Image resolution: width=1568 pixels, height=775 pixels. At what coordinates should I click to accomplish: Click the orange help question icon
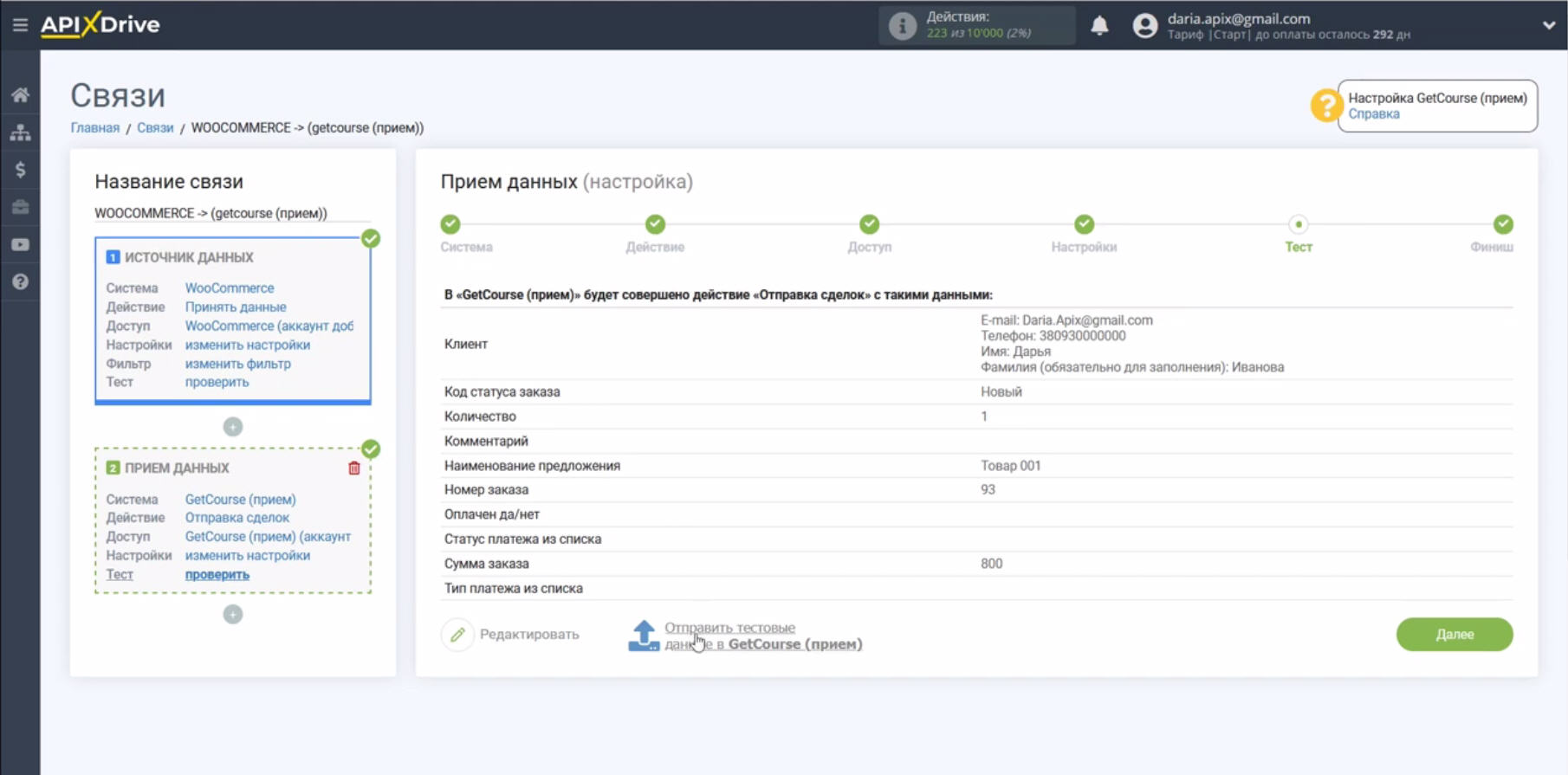1325,106
